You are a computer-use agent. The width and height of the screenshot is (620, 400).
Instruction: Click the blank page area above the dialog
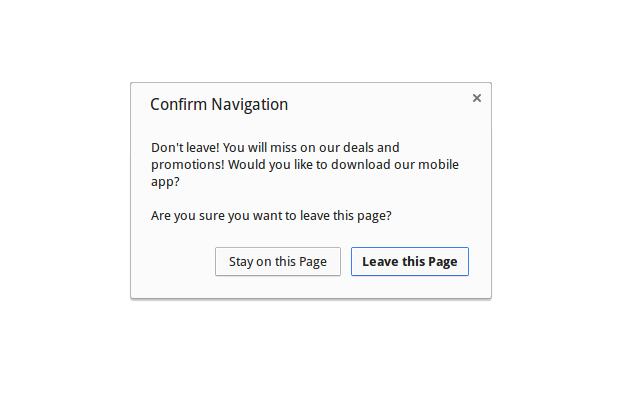pos(310,40)
